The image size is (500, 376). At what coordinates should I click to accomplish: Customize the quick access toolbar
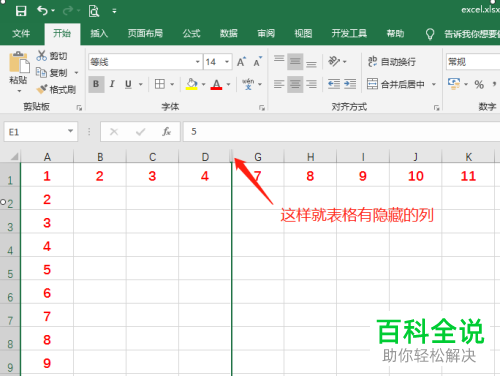[114, 11]
